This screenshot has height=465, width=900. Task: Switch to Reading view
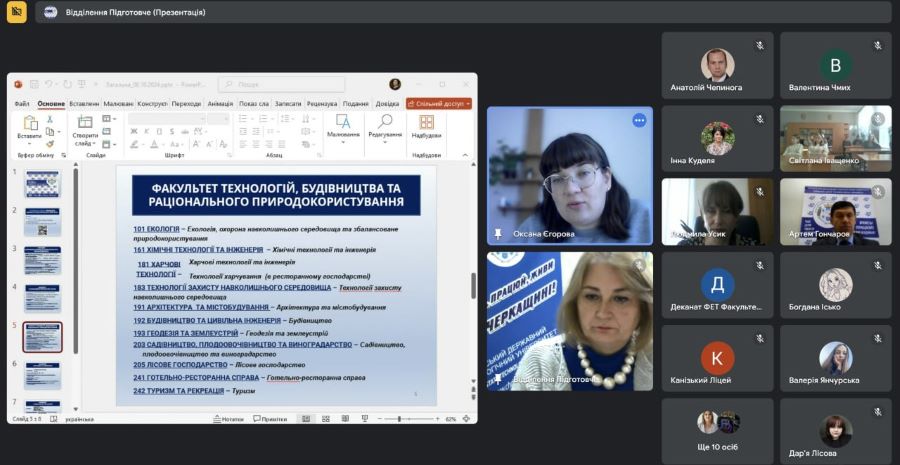pyautogui.click(x=345, y=419)
